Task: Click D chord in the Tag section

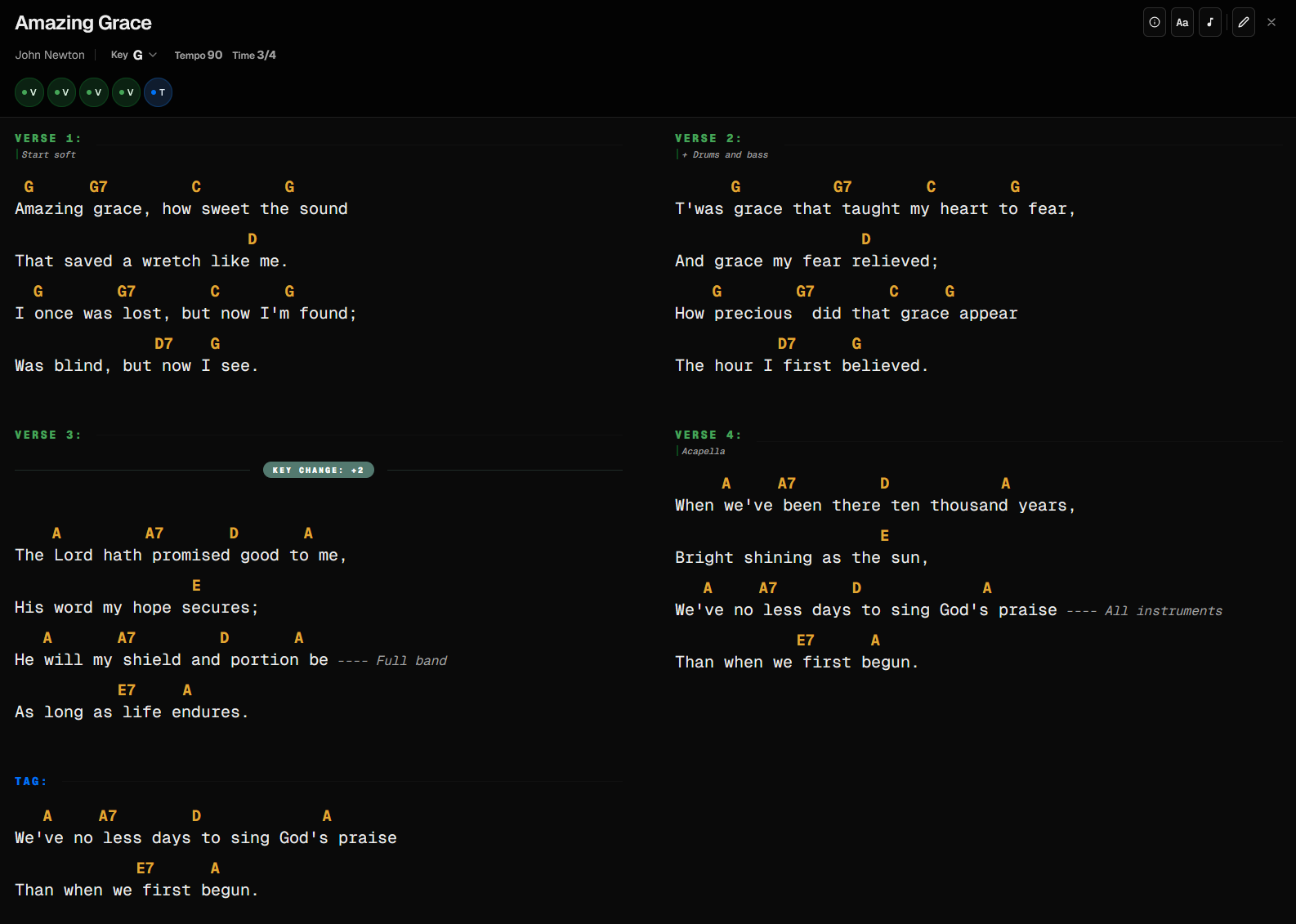Action: 197,816
